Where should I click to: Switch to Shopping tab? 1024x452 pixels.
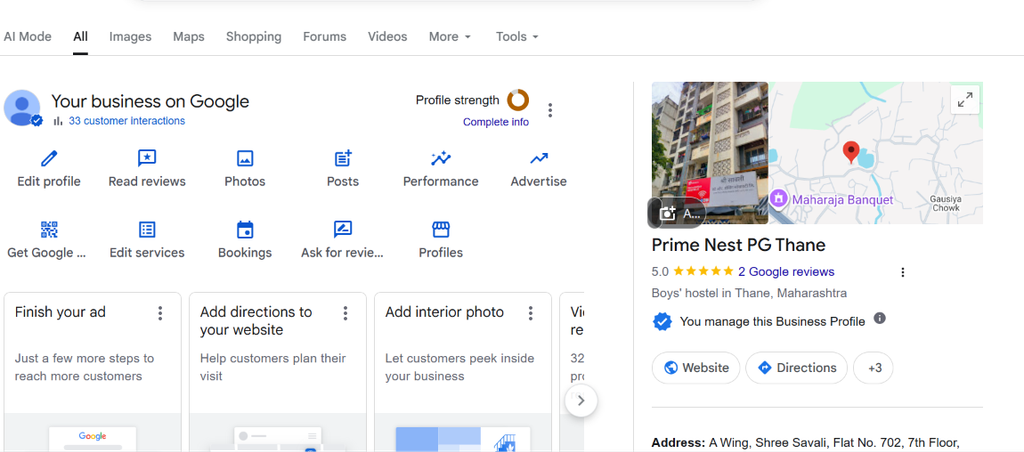[253, 37]
